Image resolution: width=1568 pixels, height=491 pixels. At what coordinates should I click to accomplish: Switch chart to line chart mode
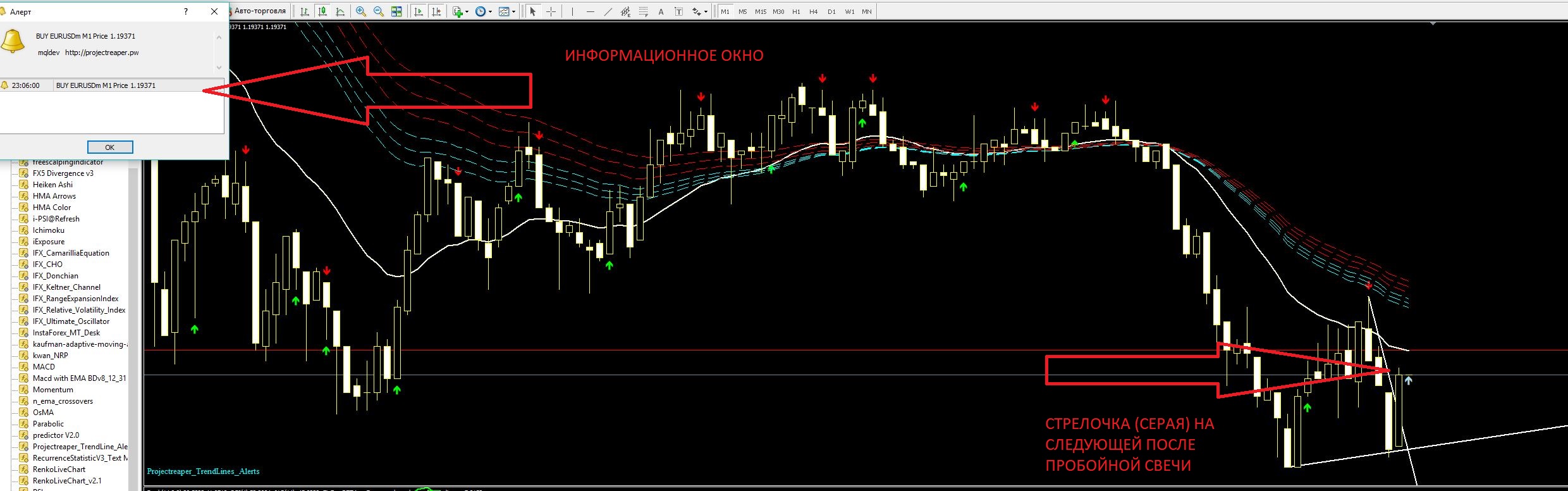click(340, 11)
